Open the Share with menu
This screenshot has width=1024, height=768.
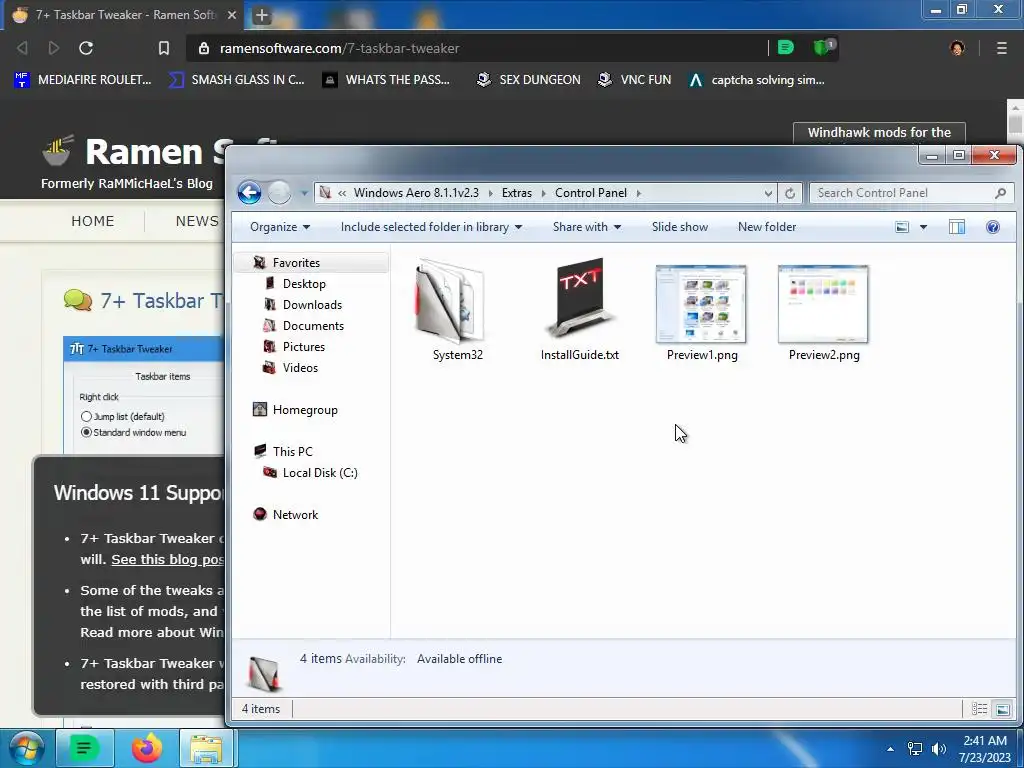pos(586,227)
